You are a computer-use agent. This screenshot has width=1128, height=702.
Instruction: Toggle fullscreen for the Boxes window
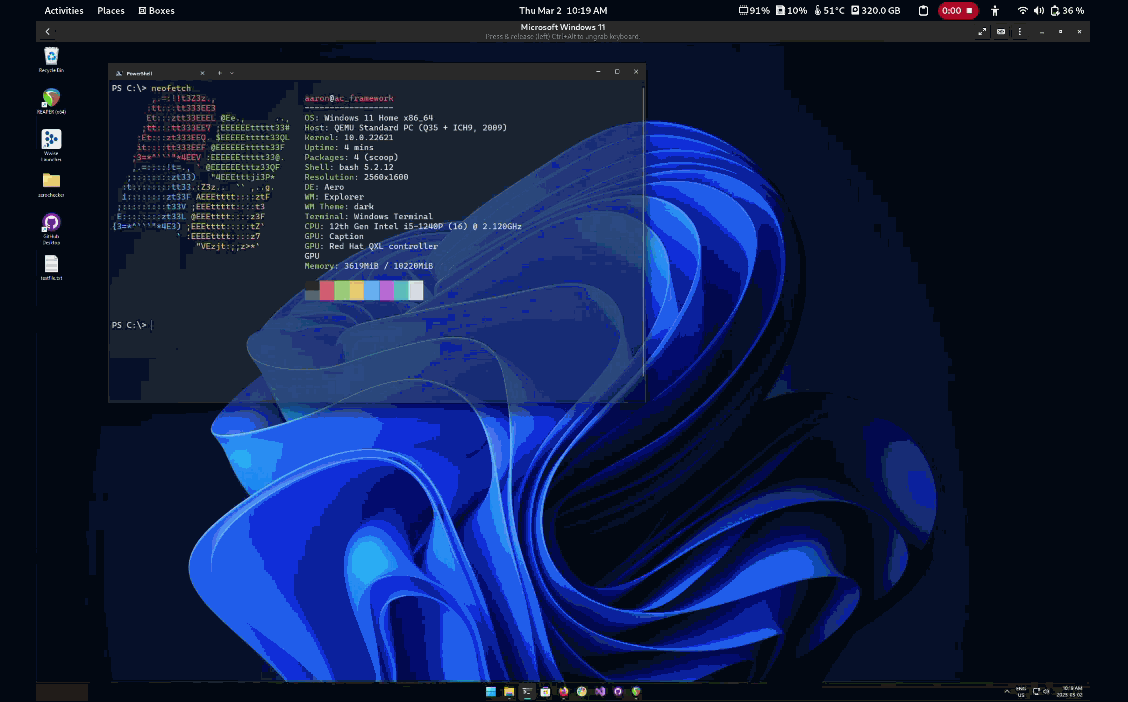click(x=982, y=32)
